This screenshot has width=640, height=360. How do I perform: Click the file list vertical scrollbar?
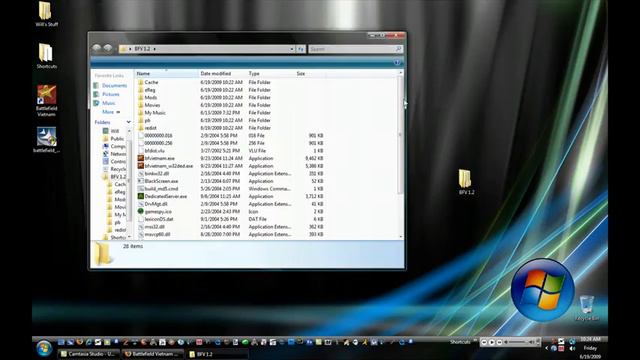tap(400, 135)
